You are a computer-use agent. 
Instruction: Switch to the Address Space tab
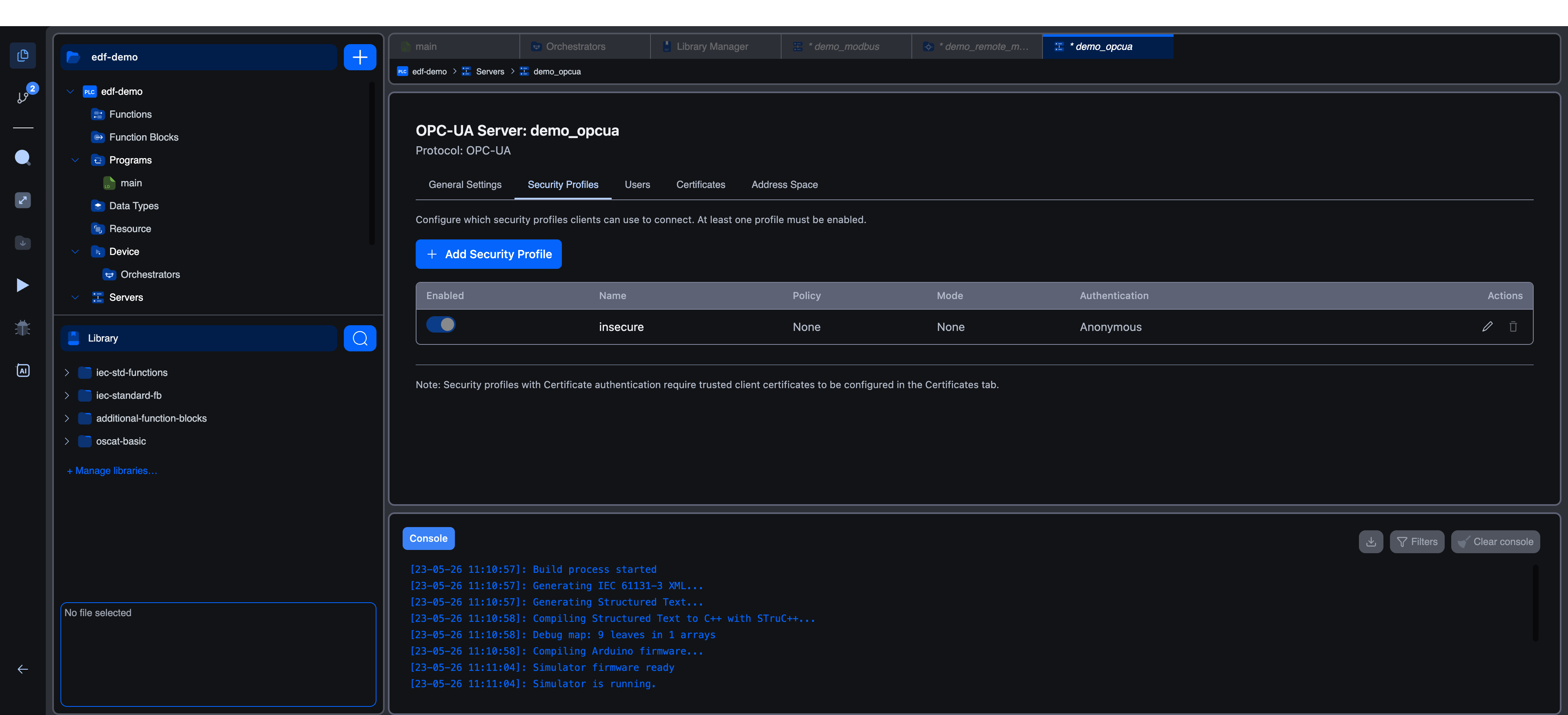pos(784,185)
